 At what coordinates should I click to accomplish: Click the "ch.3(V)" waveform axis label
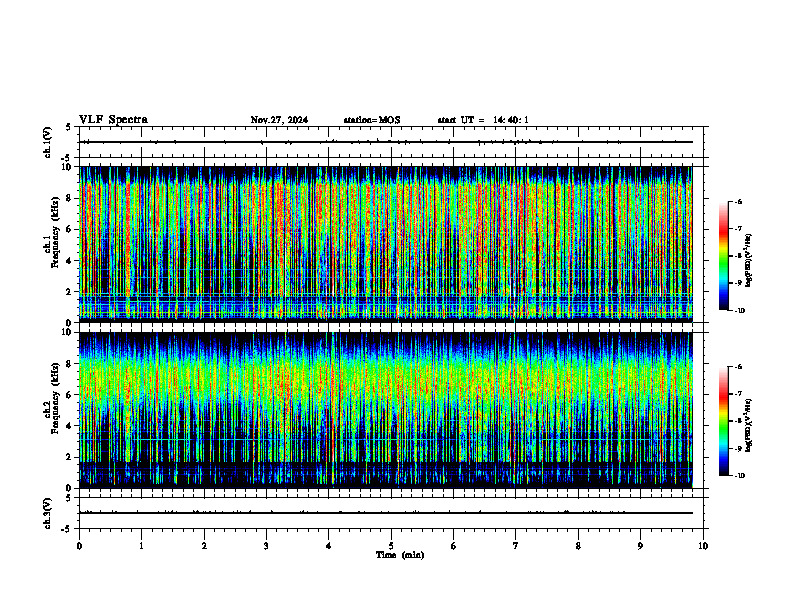(48, 513)
